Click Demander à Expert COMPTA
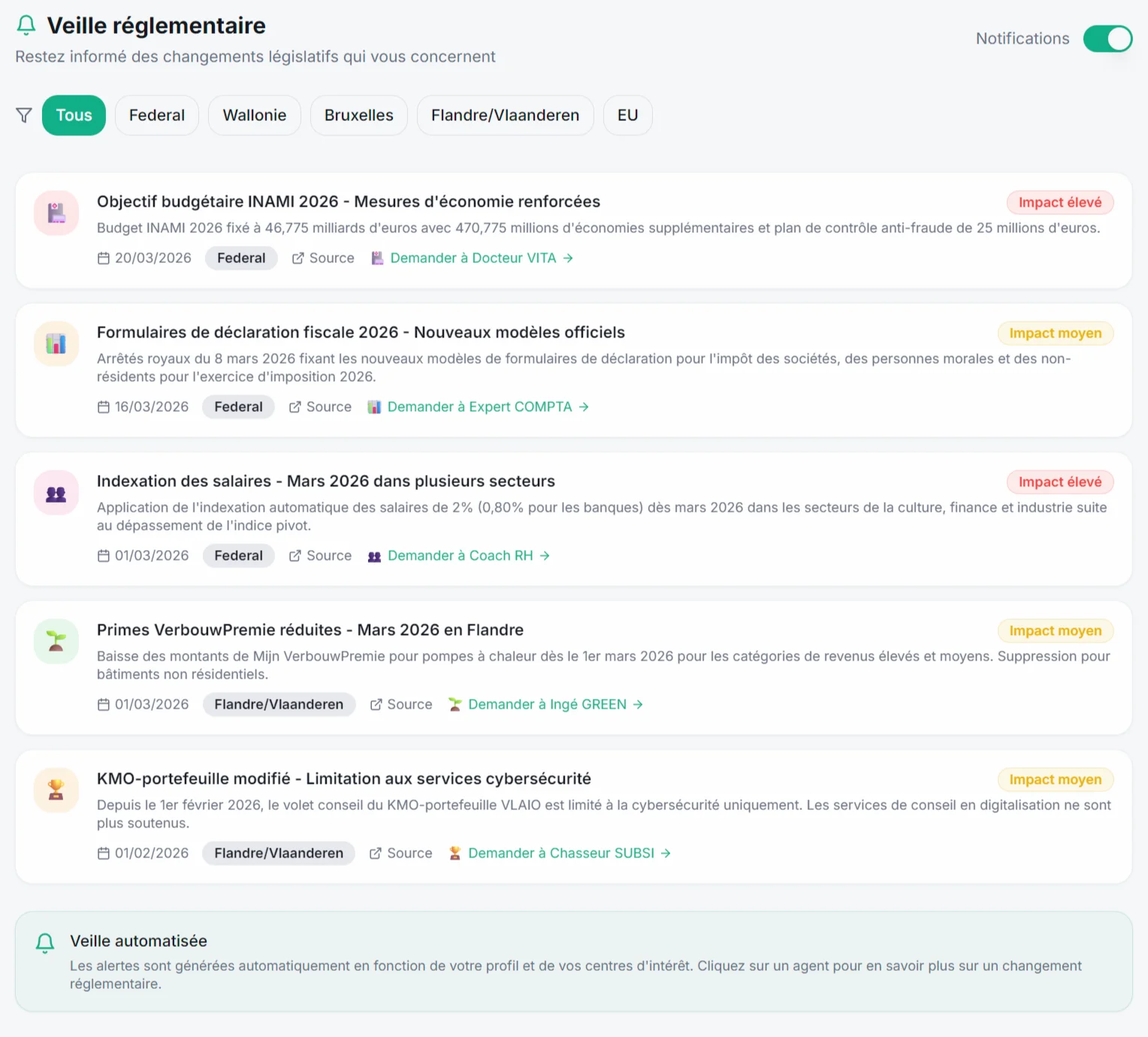 coord(479,407)
